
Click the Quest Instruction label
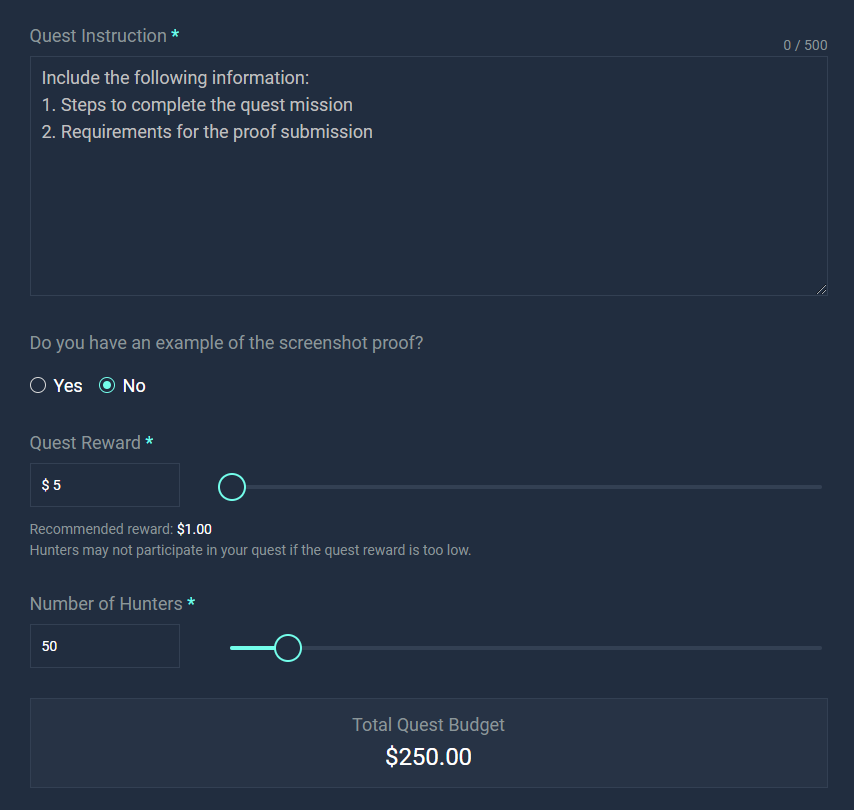[x=98, y=36]
